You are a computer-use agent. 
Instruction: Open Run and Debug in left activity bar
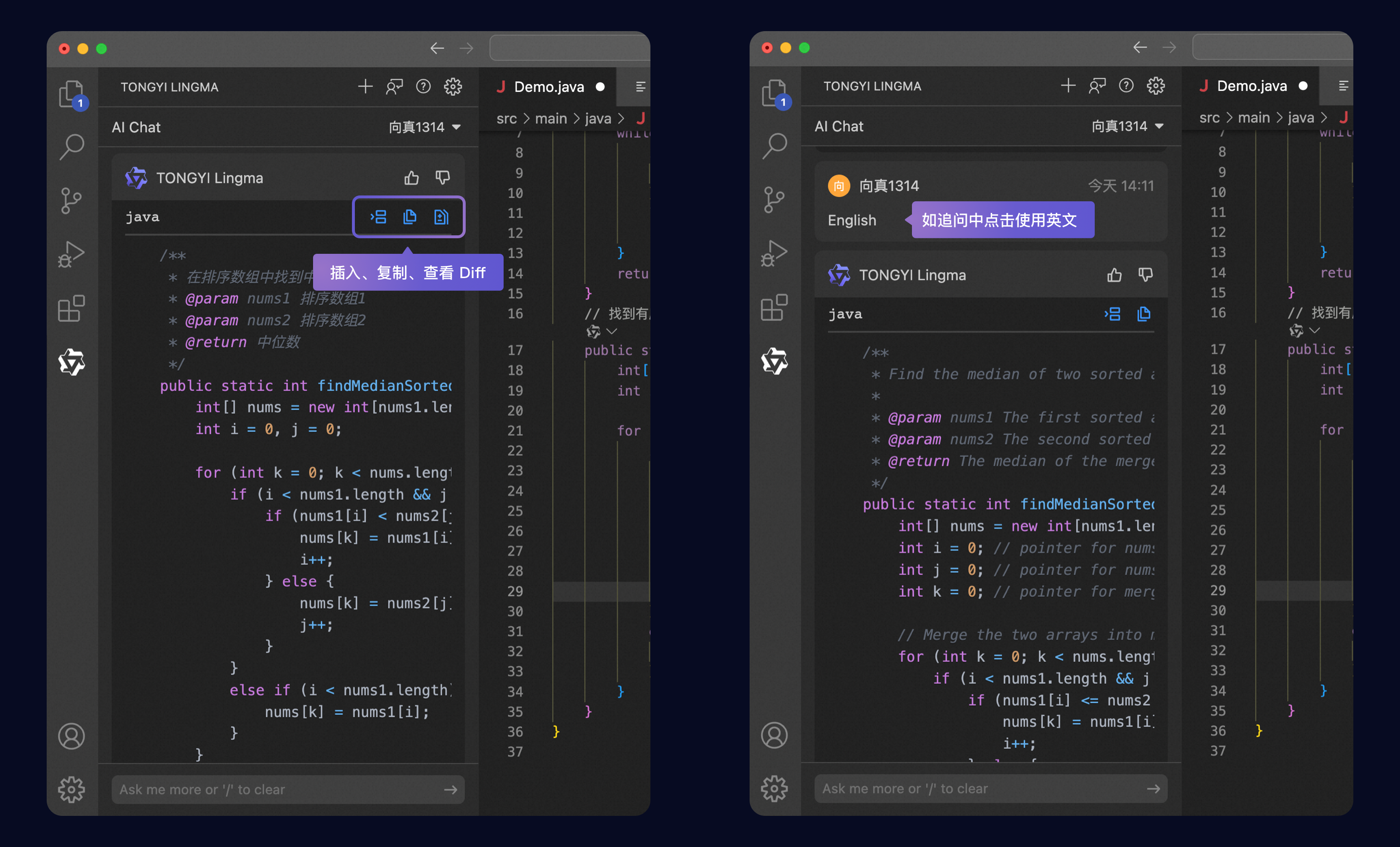(71, 254)
